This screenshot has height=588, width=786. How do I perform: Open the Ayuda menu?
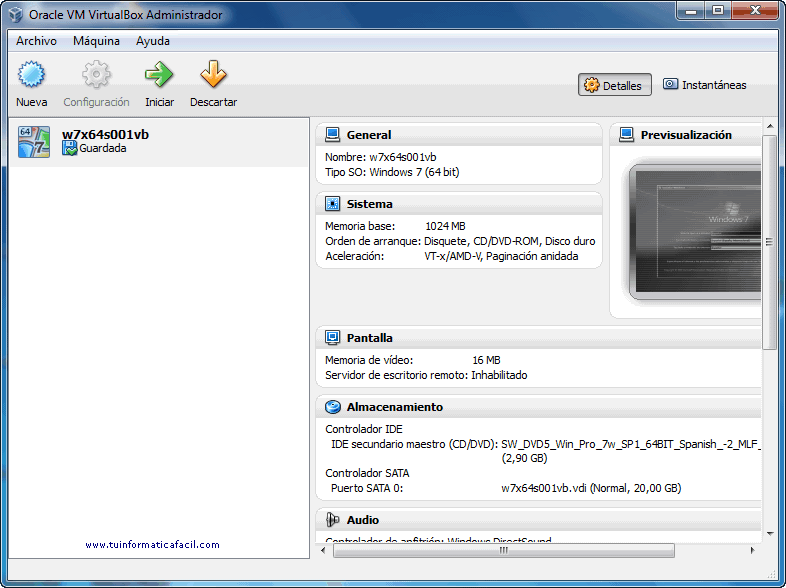[153, 41]
